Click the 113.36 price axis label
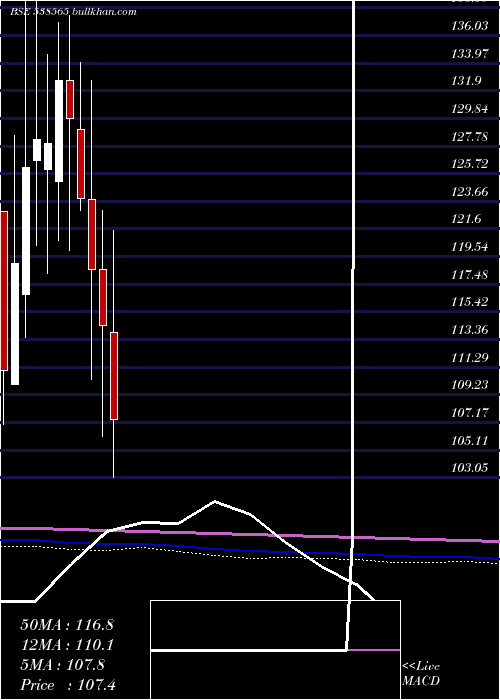Image resolution: width=500 pixels, height=700 pixels. point(470,330)
